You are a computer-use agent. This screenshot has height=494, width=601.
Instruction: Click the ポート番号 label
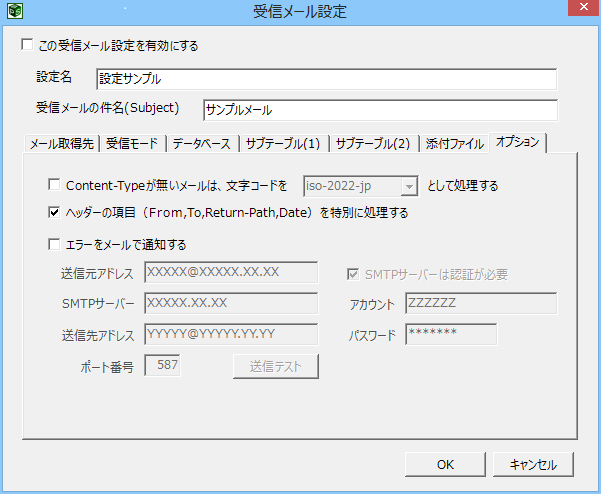click(107, 367)
